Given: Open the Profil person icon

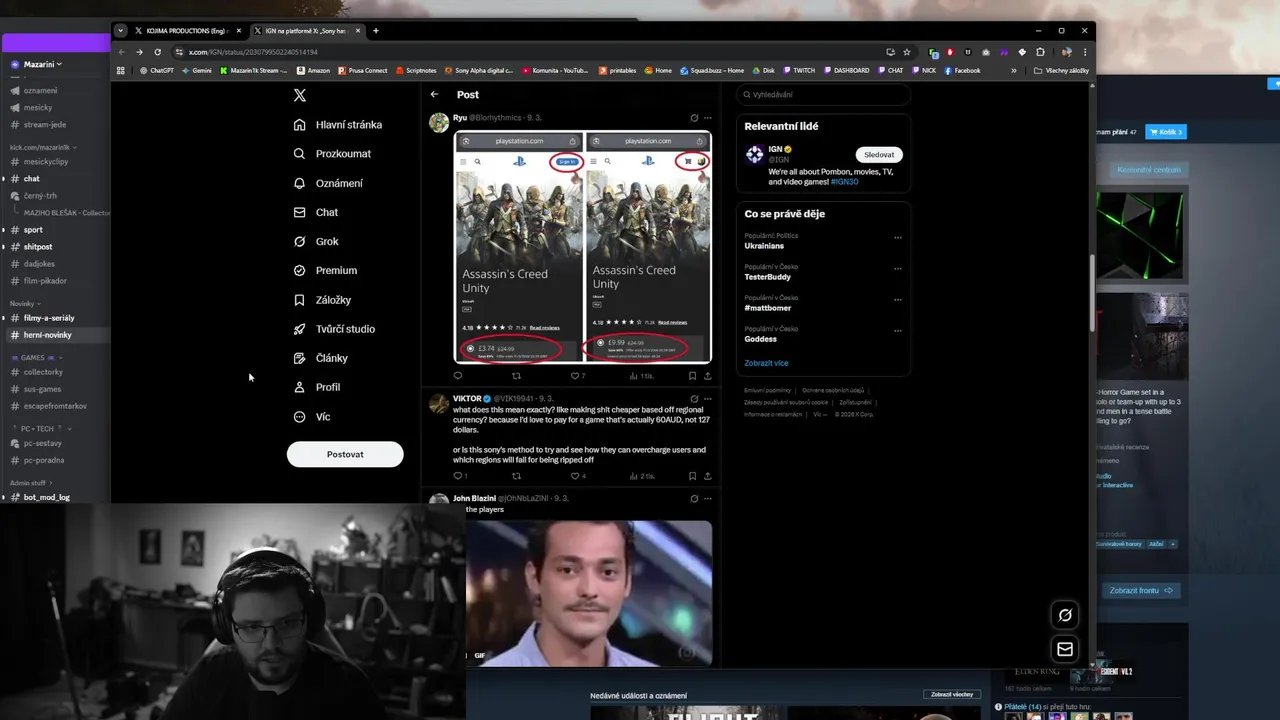Looking at the screenshot, I should click(299, 387).
